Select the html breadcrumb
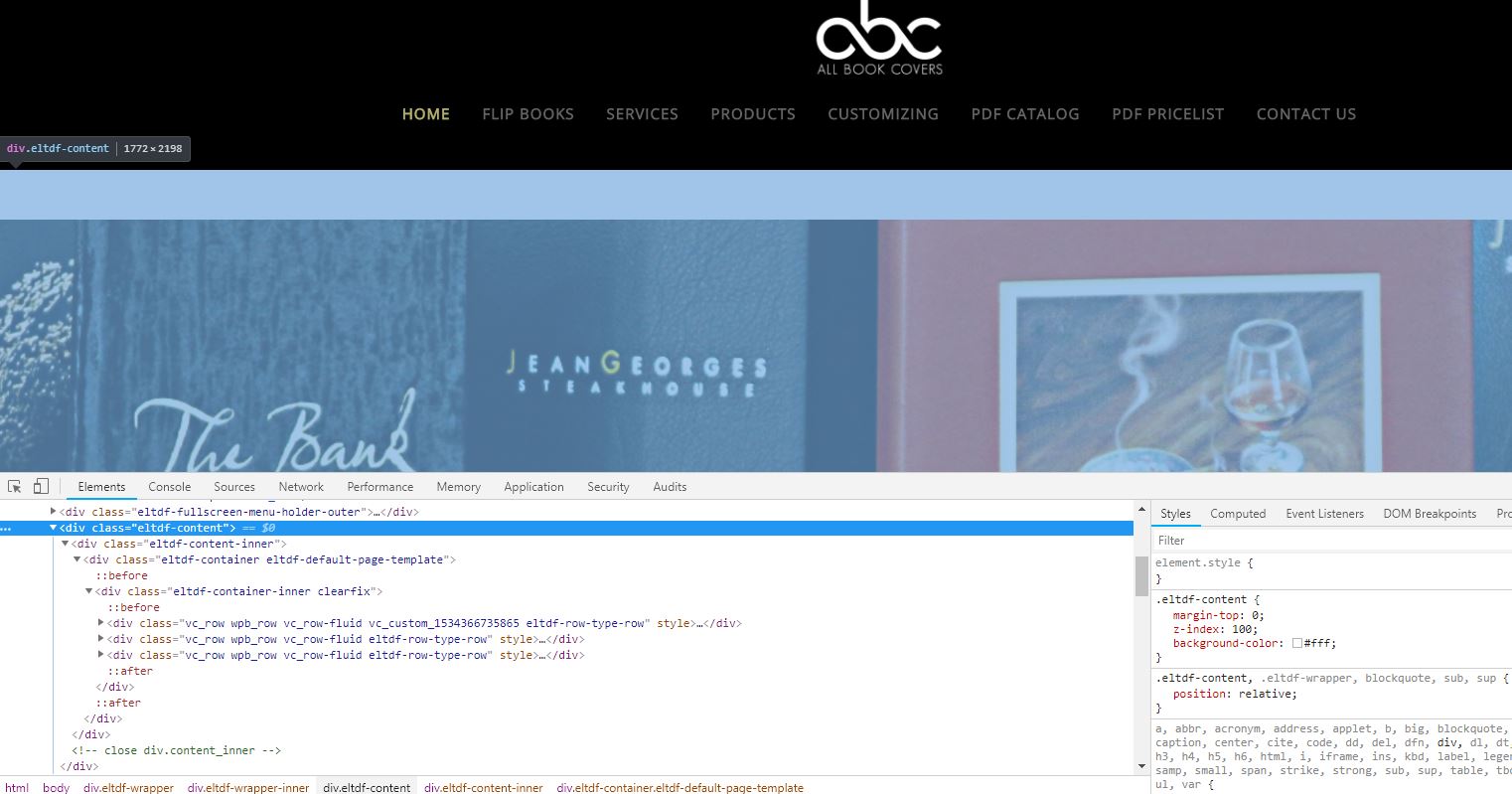1512x794 pixels. pos(17,787)
